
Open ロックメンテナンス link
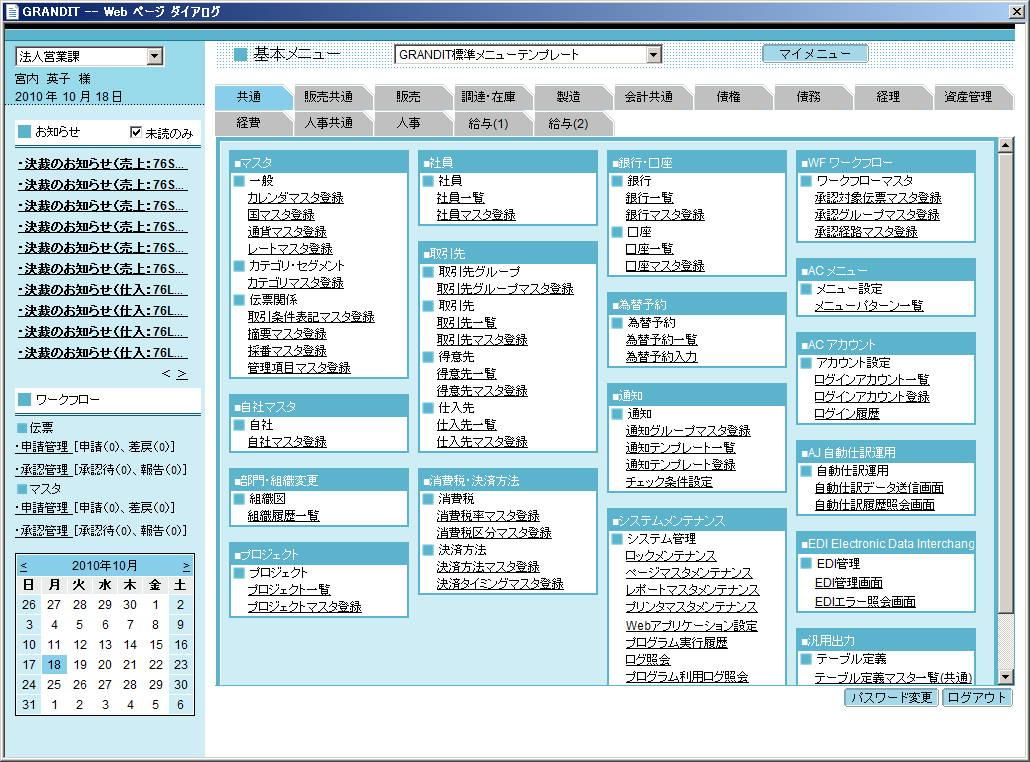tap(671, 556)
